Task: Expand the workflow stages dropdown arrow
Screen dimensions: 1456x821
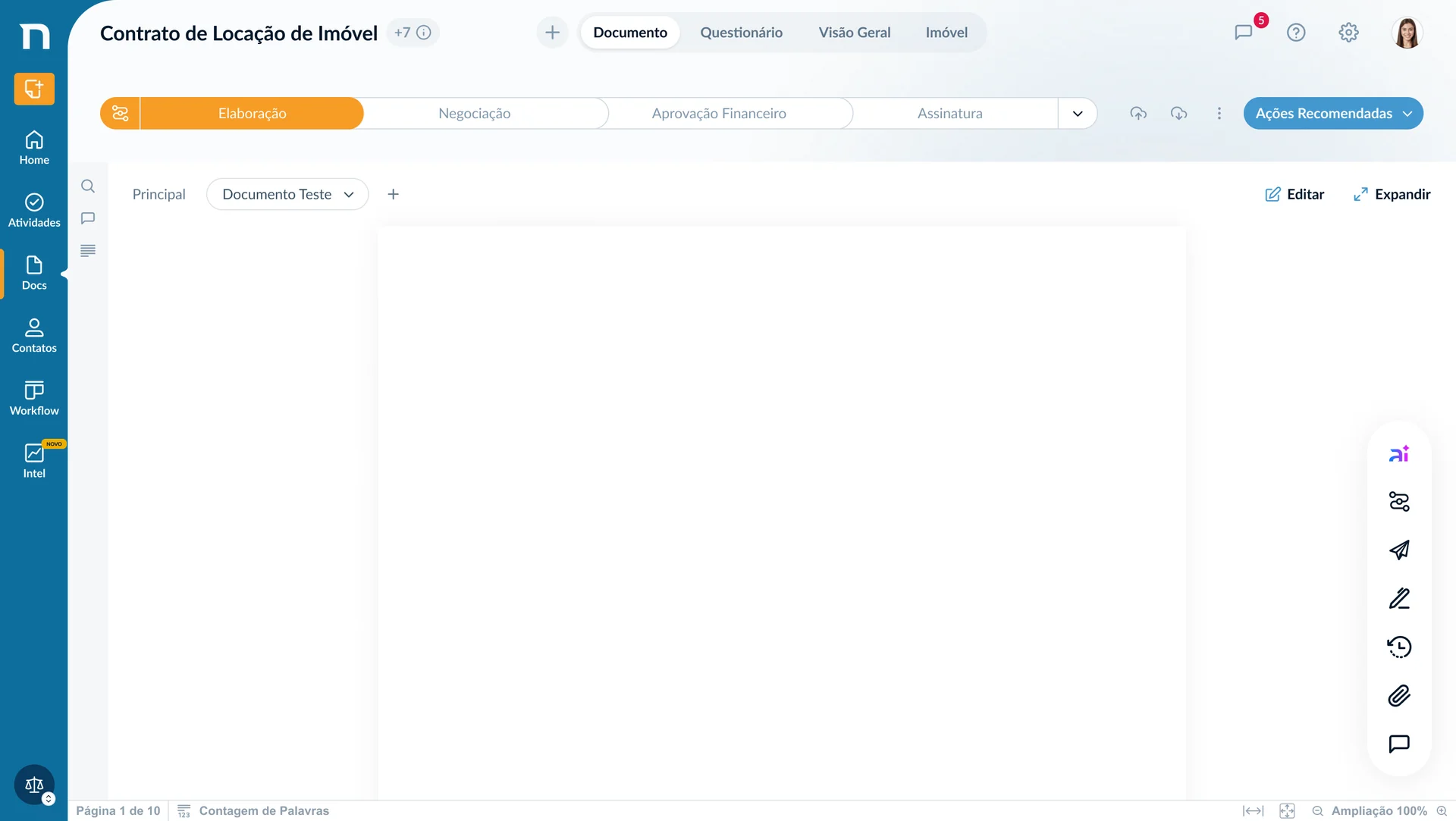Action: point(1078,113)
